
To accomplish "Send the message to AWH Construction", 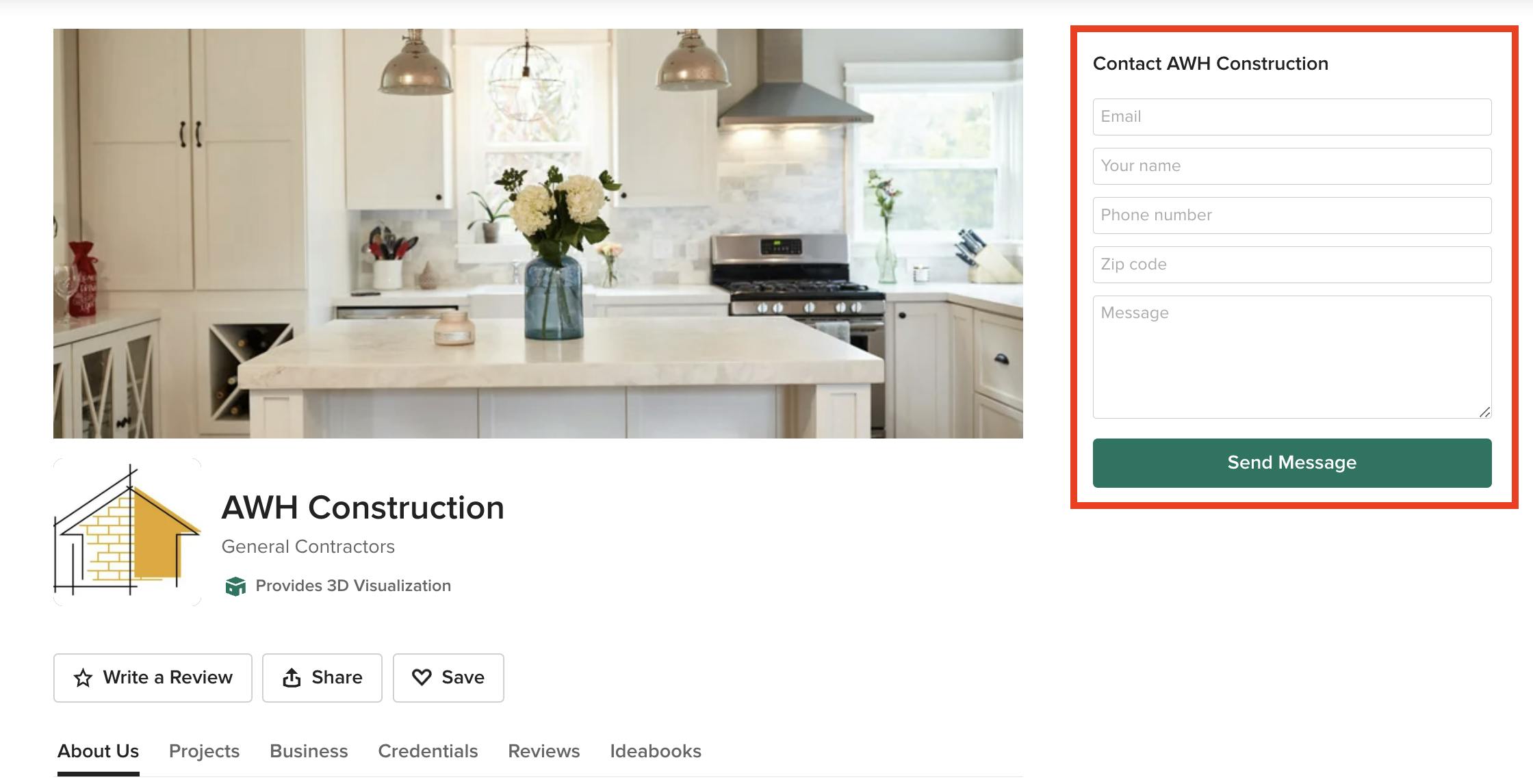I will (x=1292, y=463).
